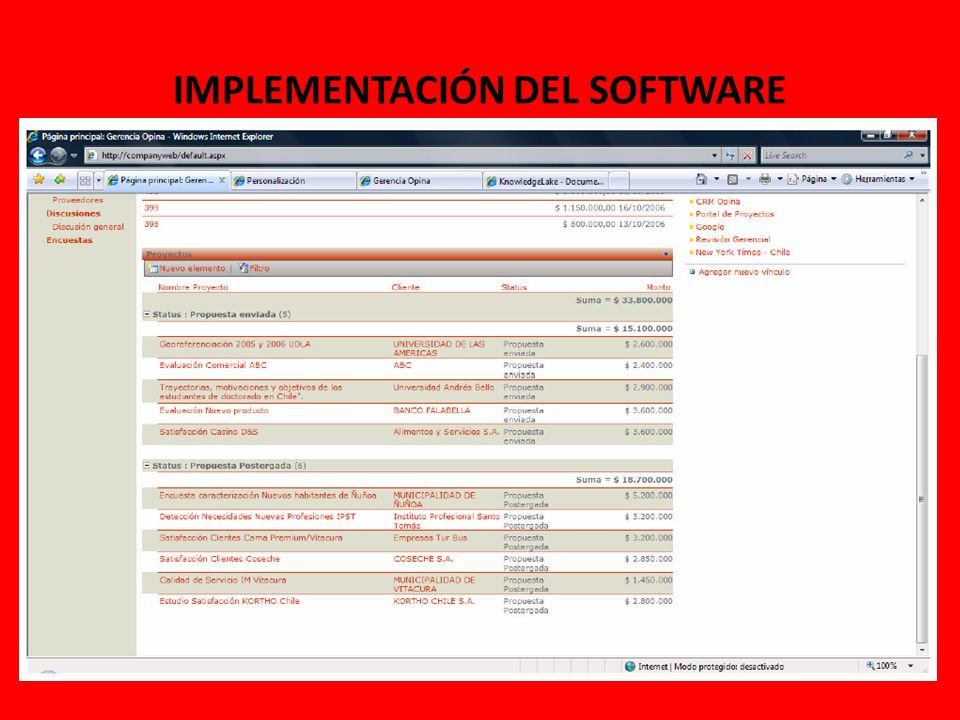
Task: Open Calidad de Servicio IM Vitacura project
Action: 222,580
